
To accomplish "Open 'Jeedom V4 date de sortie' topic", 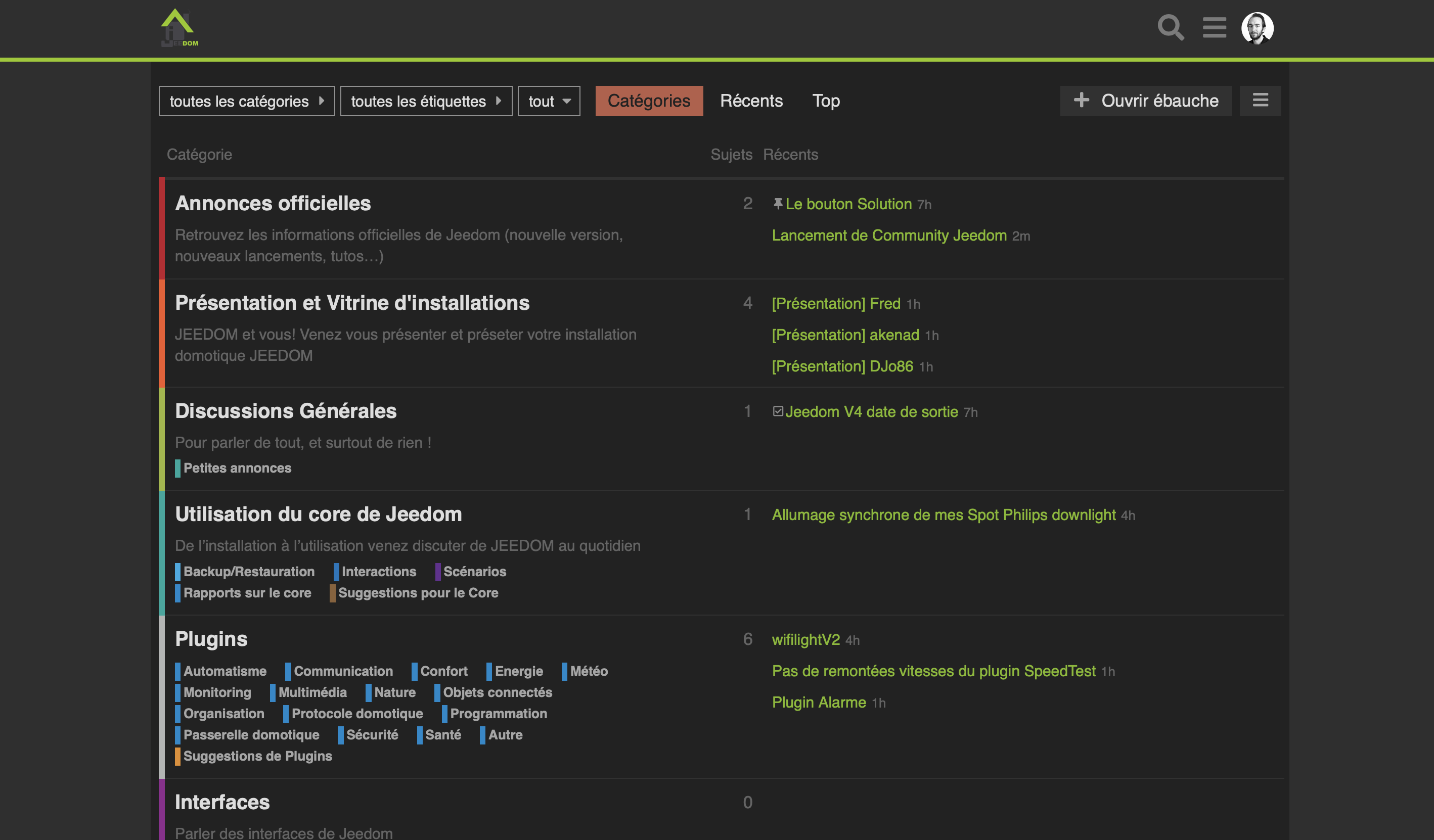I will 871,412.
